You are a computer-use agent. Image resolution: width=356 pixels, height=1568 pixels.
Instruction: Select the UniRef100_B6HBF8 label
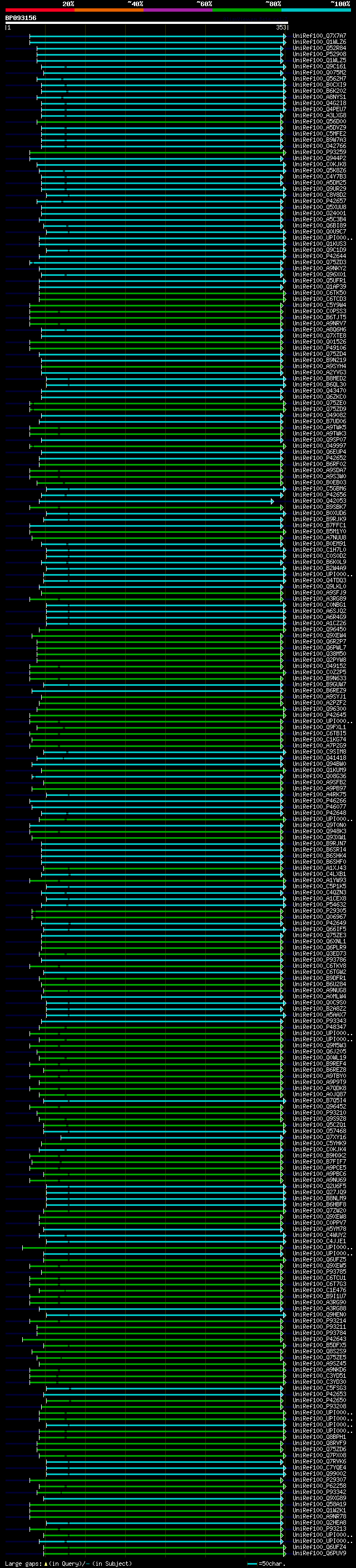pyautogui.click(x=319, y=1205)
